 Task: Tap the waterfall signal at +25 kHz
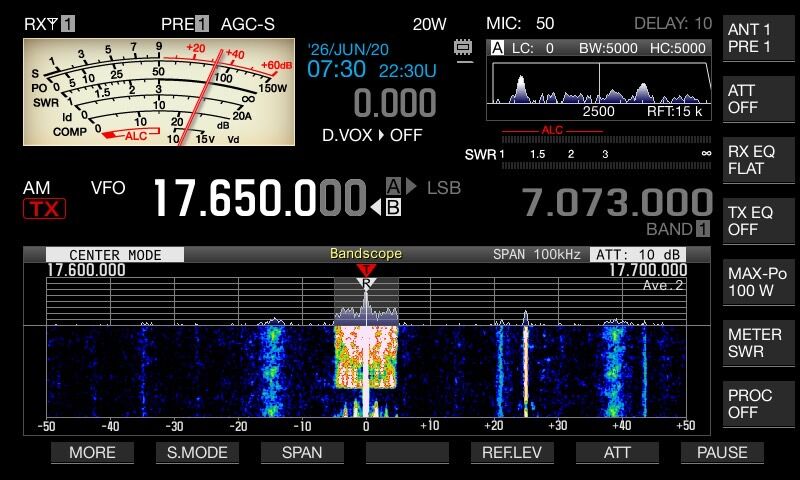(526, 371)
